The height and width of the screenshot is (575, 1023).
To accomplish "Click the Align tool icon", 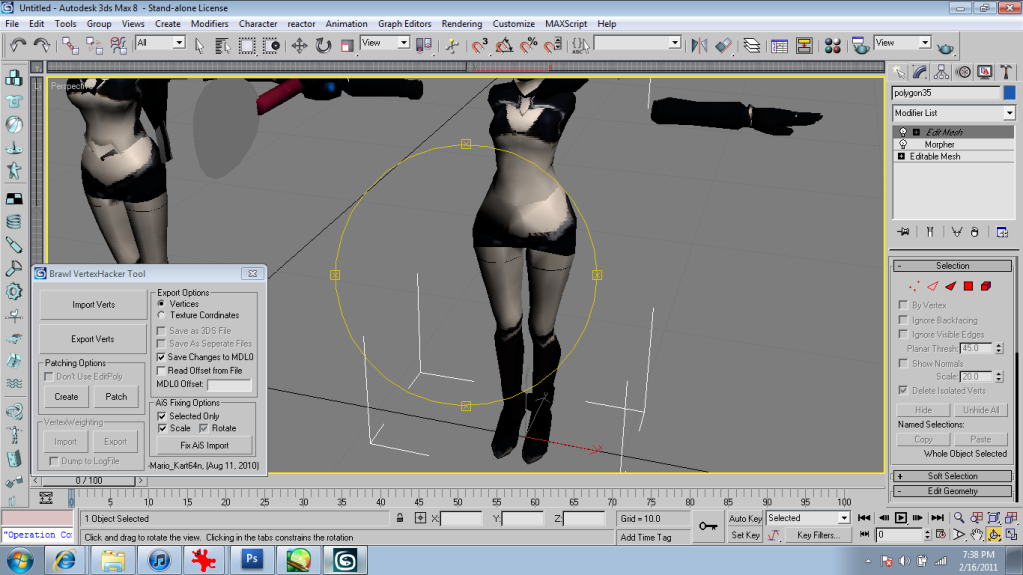I will (x=724, y=45).
